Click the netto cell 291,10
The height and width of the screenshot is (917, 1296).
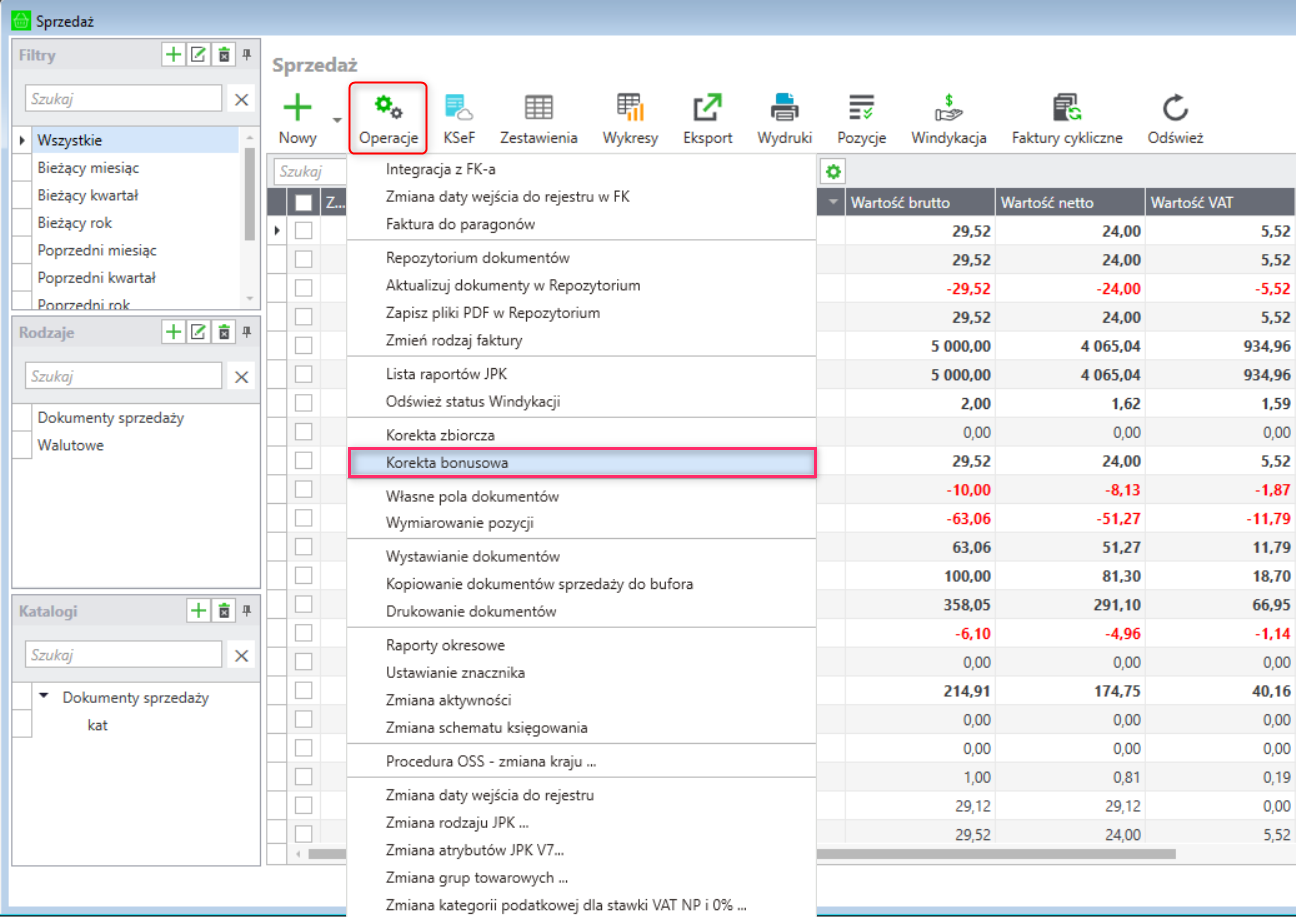[1070, 606]
